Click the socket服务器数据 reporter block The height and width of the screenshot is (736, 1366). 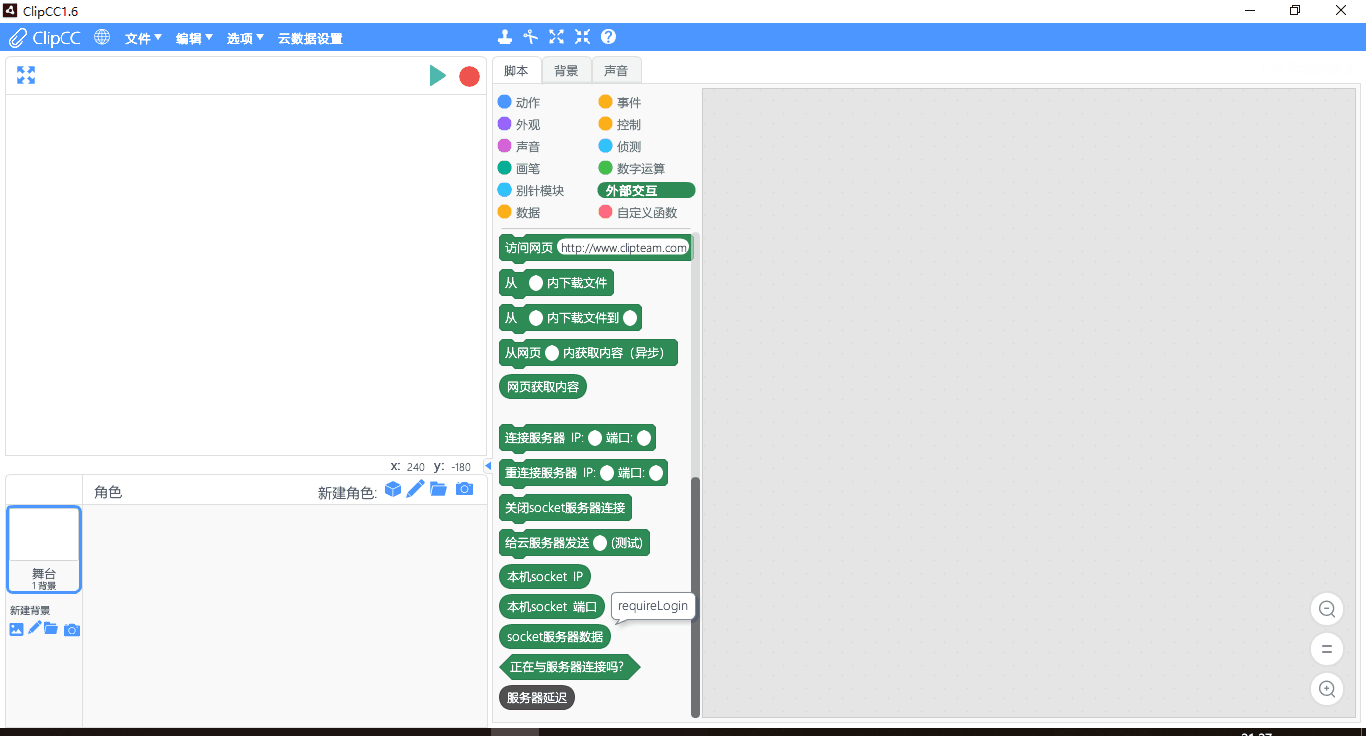tap(555, 636)
